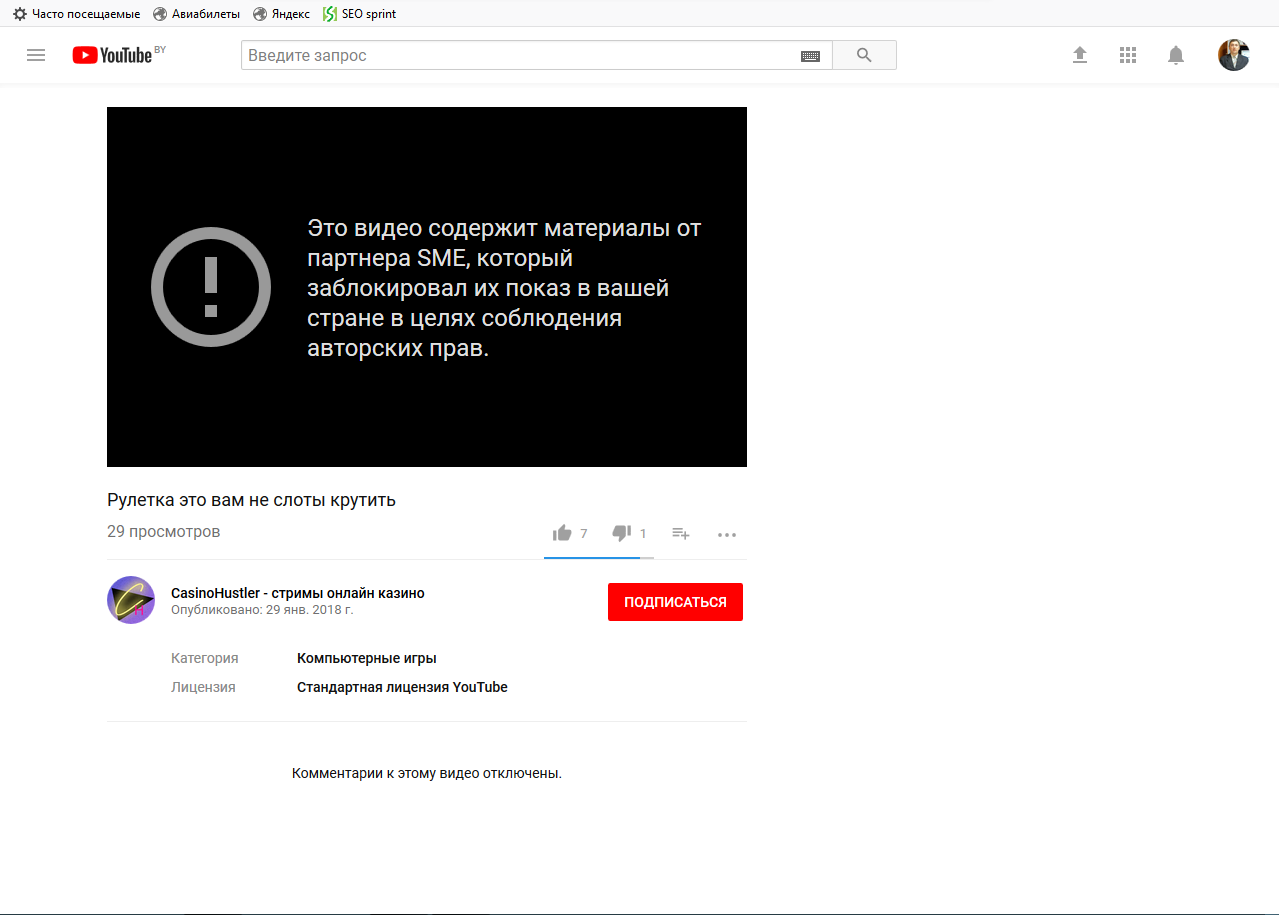Viewport: 1279px width, 915px height.
Task: Open Стандартная лицензия YouTube link
Action: click(402, 687)
